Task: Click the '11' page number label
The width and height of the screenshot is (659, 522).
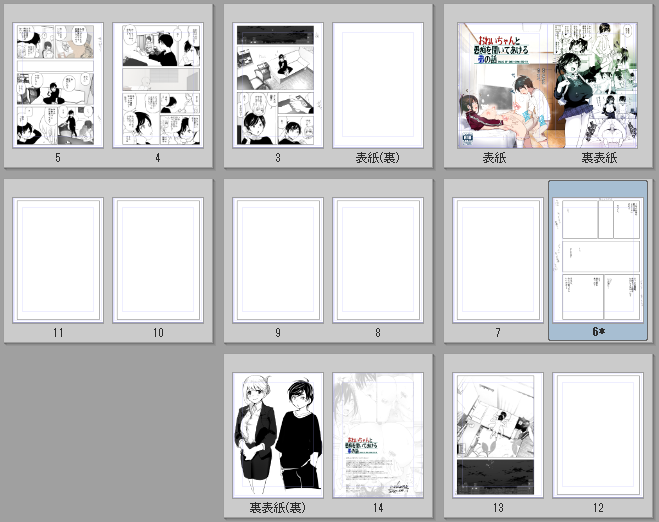Action: coord(58,333)
